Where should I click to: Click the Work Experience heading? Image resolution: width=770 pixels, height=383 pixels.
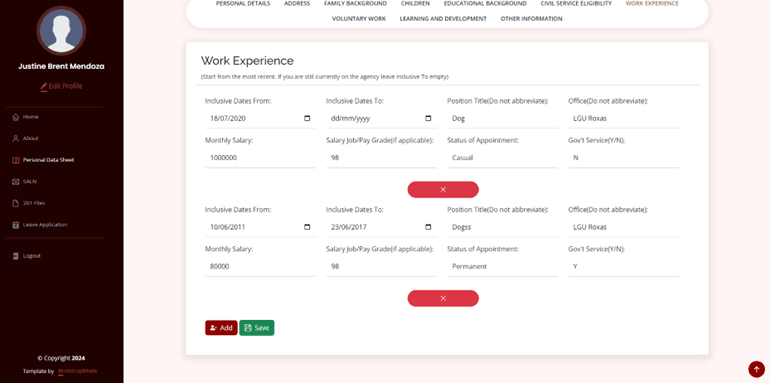pos(247,61)
